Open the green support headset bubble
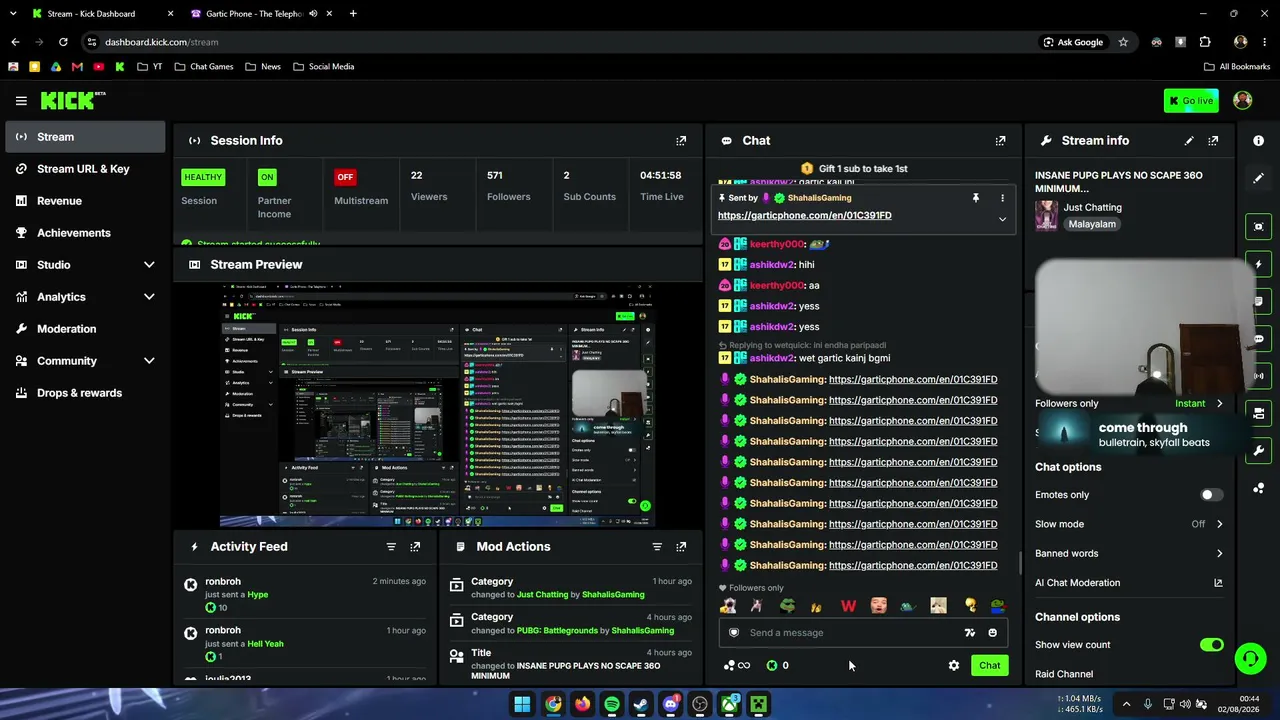This screenshot has width=1280, height=720. click(1250, 658)
